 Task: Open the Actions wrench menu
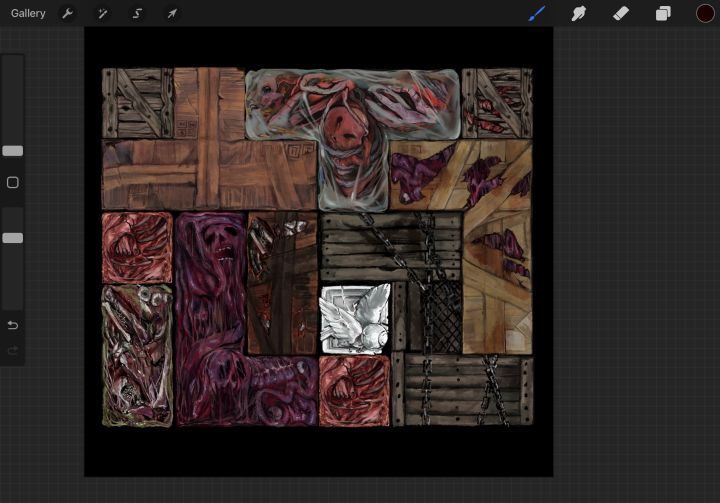68,13
